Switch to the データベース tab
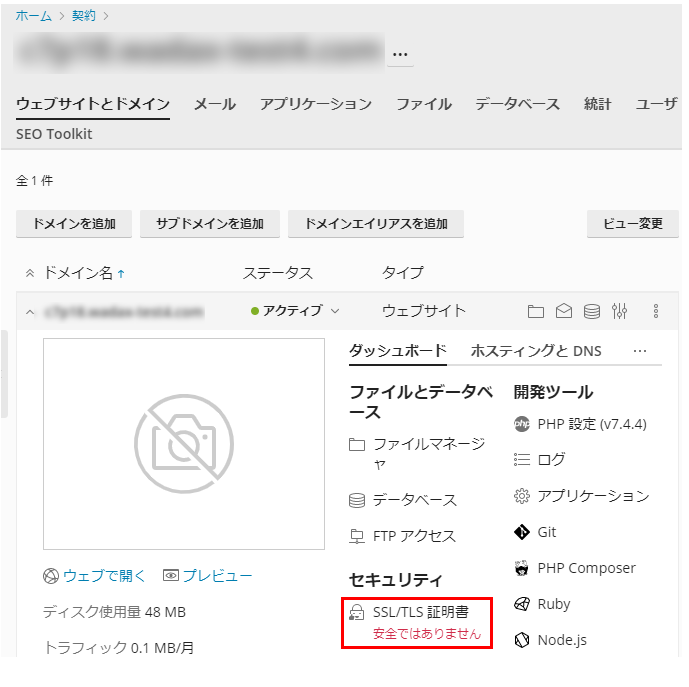This screenshot has height=687, width=689. point(518,104)
